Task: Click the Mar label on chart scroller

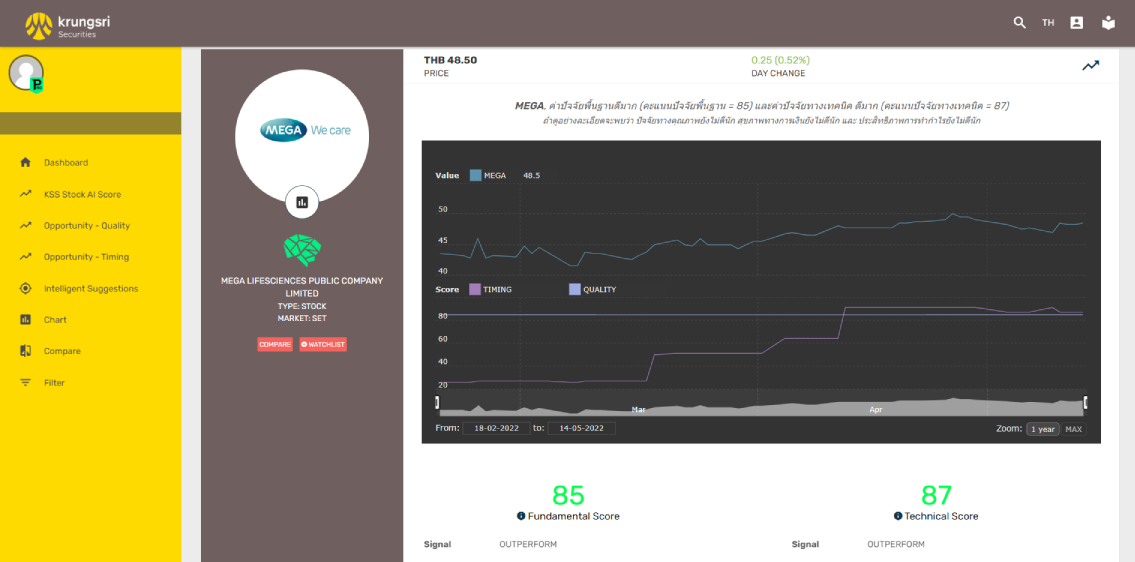Action: click(x=638, y=409)
